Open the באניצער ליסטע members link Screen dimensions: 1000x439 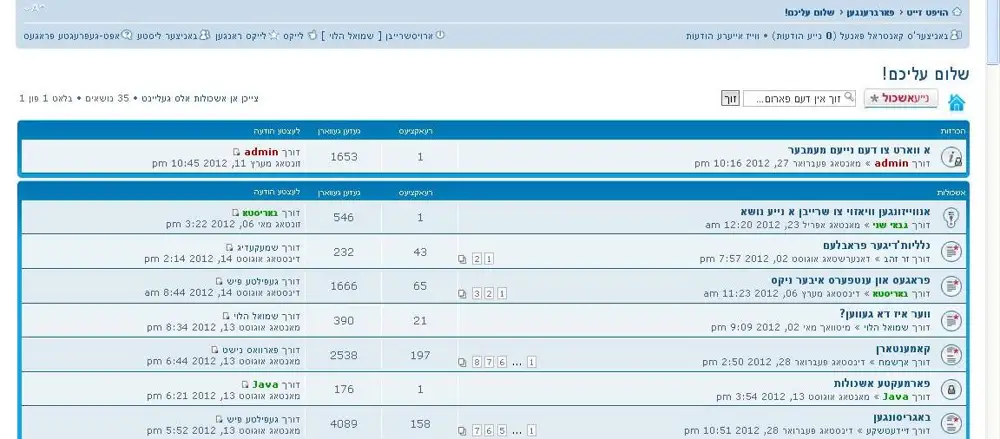pos(167,36)
